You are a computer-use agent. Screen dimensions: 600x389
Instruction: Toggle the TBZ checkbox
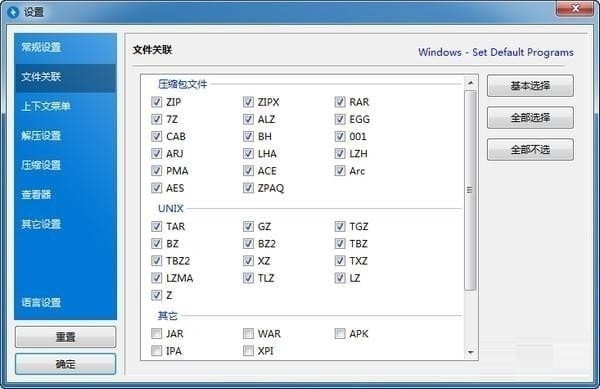coord(340,244)
